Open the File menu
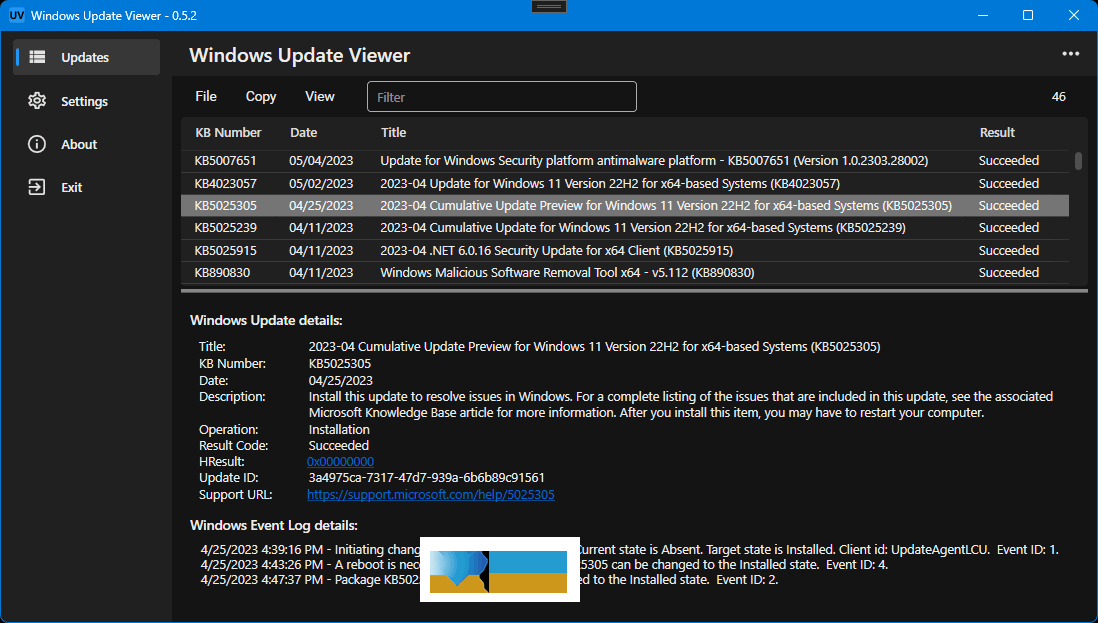Image resolution: width=1098 pixels, height=623 pixels. (206, 97)
